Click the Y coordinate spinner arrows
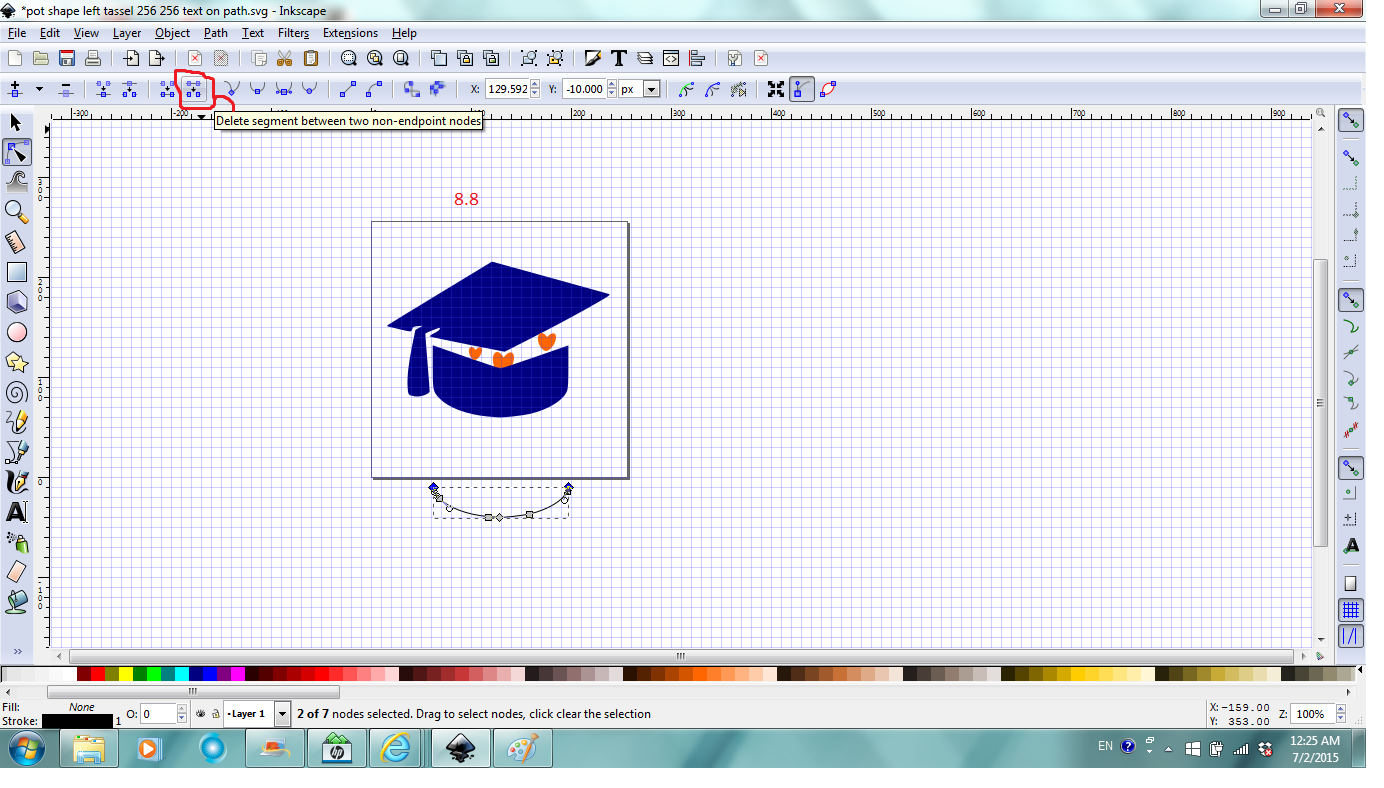Viewport: 1384px width, 788px height. pyautogui.click(x=612, y=89)
